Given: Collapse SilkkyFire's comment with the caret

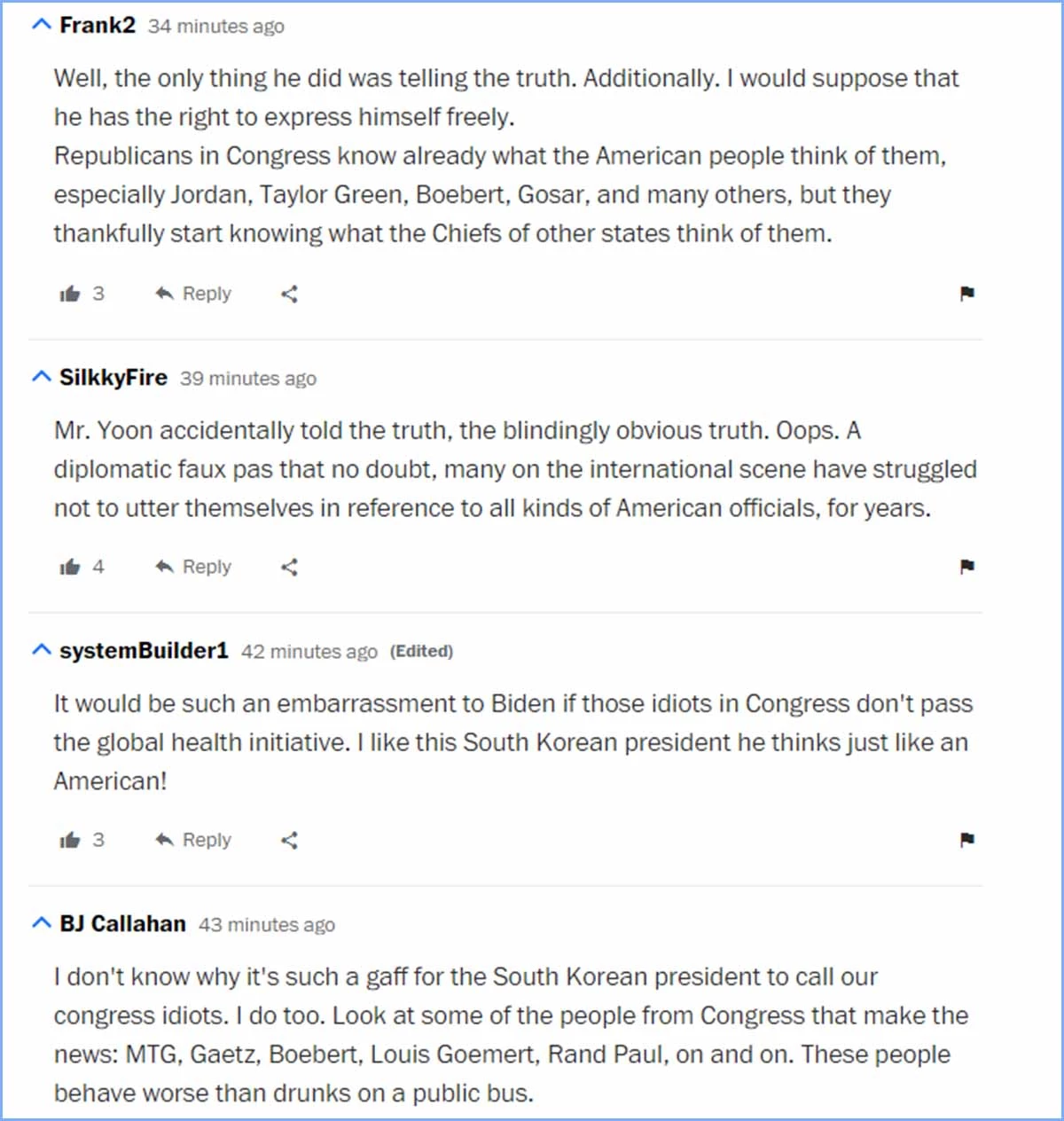Looking at the screenshot, I should [x=41, y=376].
